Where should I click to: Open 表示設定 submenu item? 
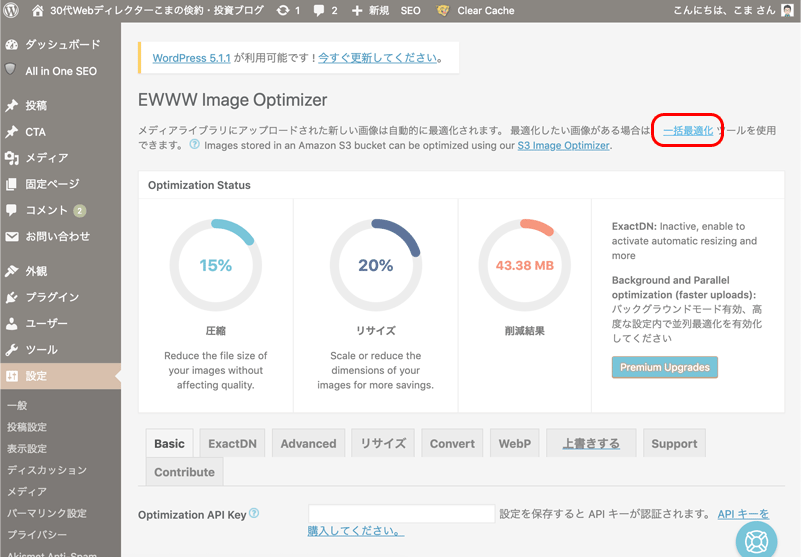pyautogui.click(x=27, y=448)
